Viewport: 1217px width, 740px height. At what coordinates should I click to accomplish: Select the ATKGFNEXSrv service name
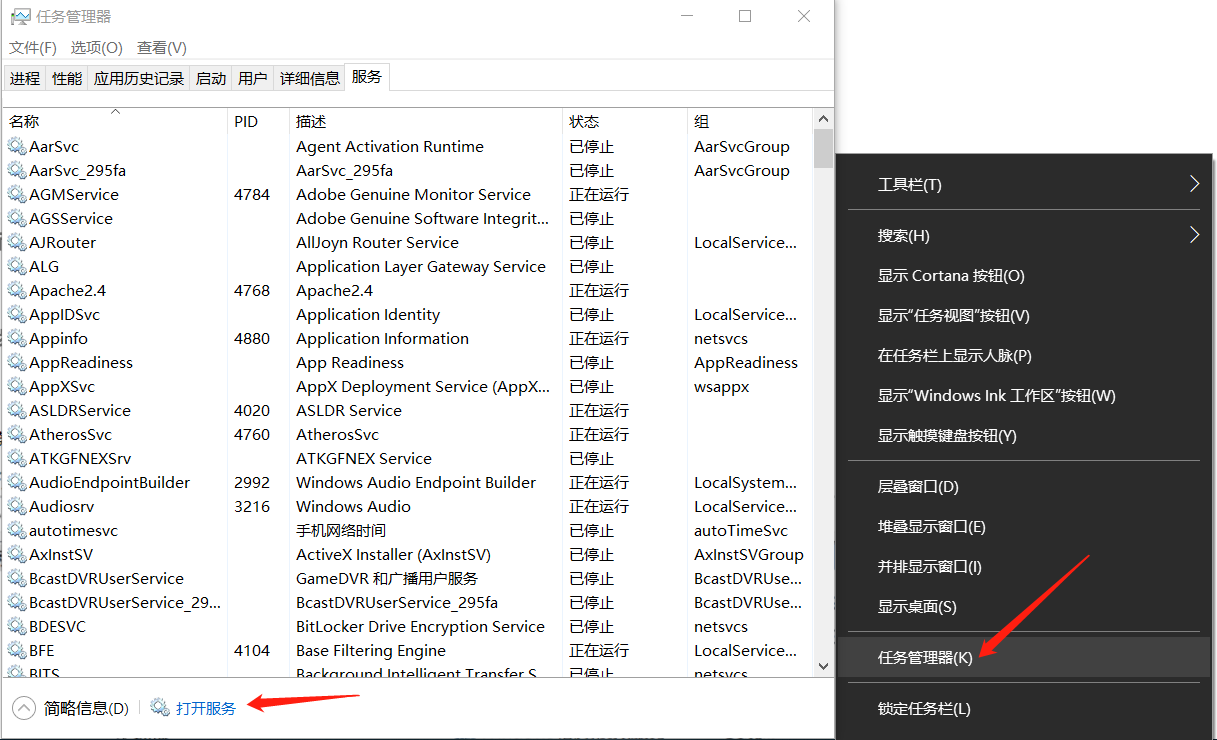click(80, 458)
